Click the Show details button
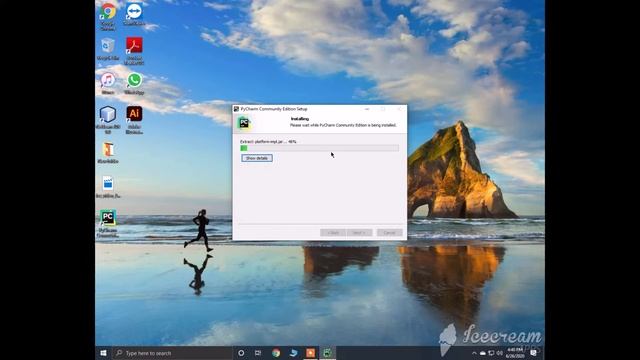 tap(257, 158)
